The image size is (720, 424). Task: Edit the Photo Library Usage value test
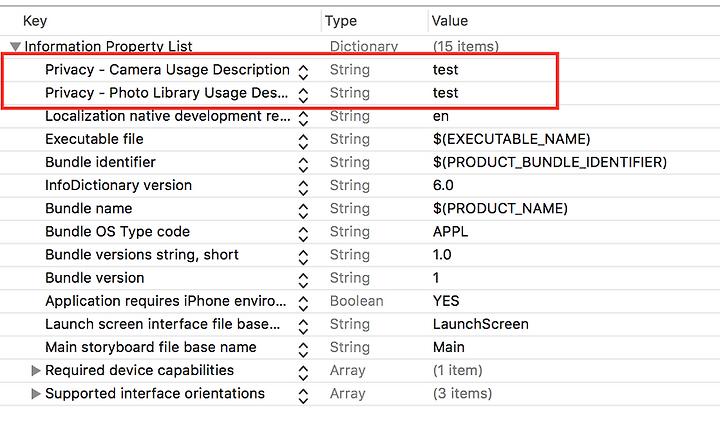click(x=445, y=93)
